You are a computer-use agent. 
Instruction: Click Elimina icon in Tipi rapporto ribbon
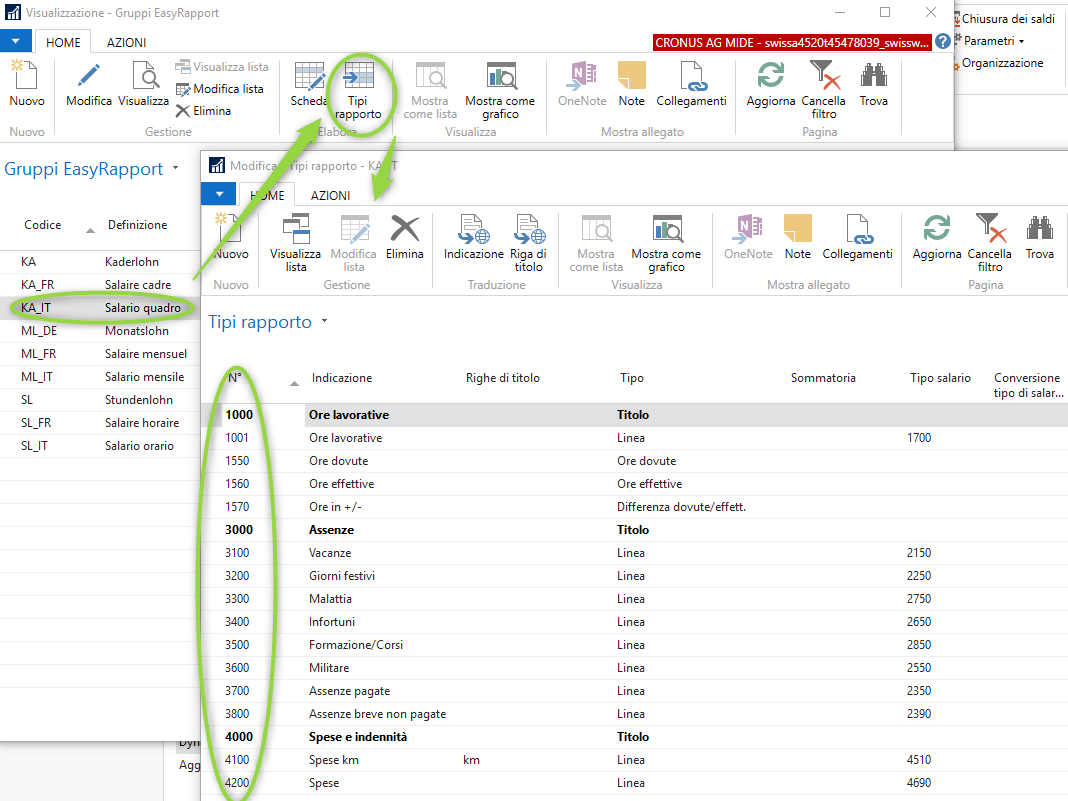(405, 231)
